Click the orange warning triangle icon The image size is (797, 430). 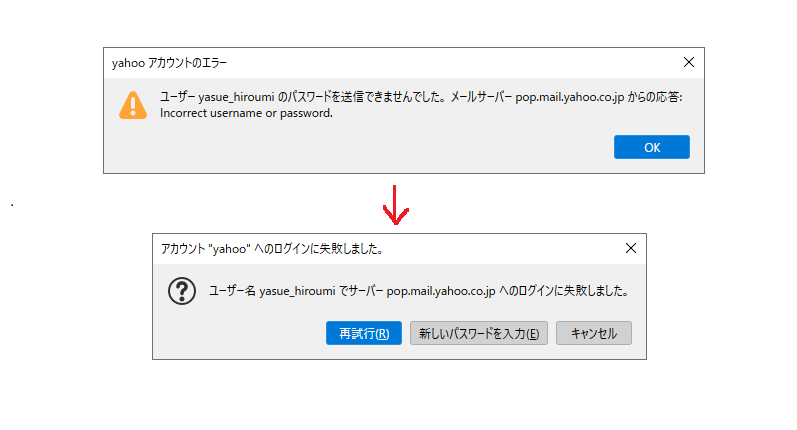point(132,105)
